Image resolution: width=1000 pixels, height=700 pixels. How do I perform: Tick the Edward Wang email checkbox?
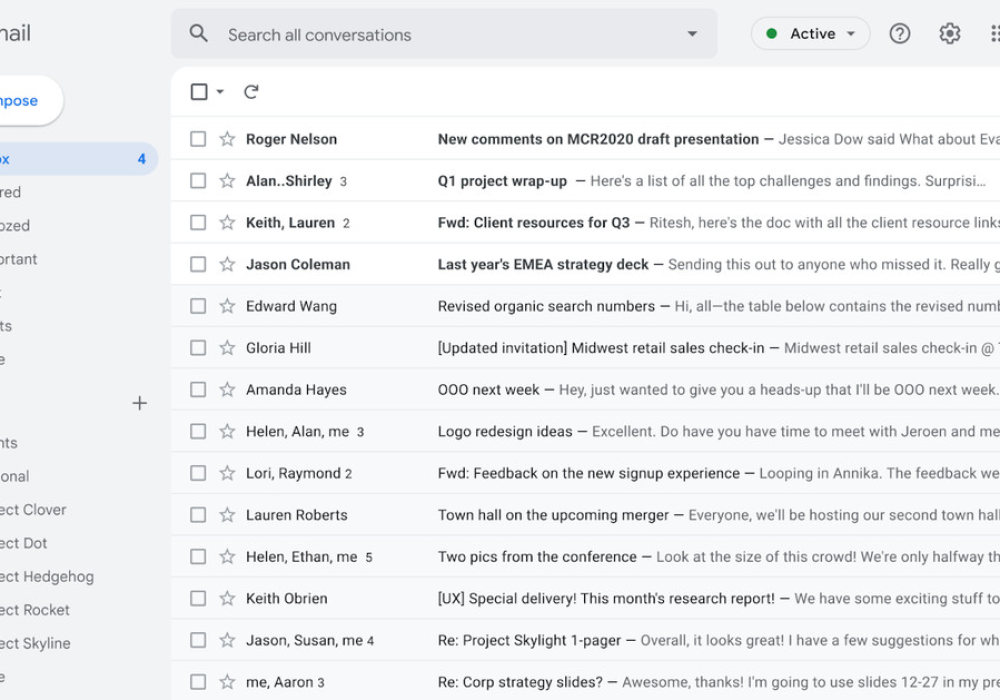[198, 306]
